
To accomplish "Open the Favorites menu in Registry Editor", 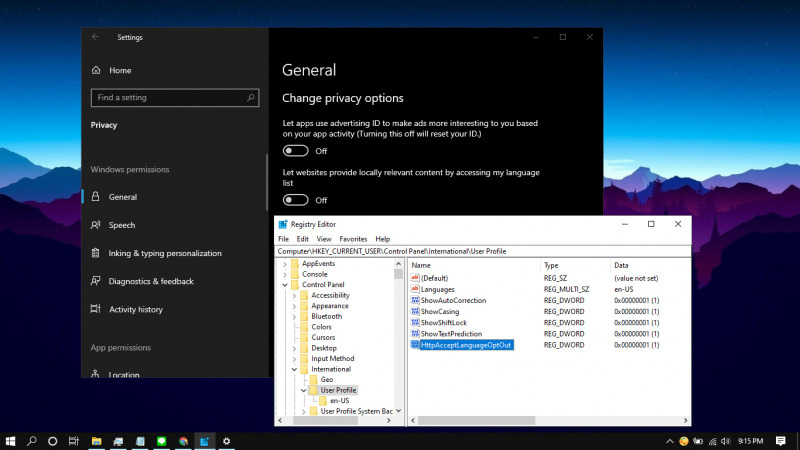I will (x=353, y=239).
